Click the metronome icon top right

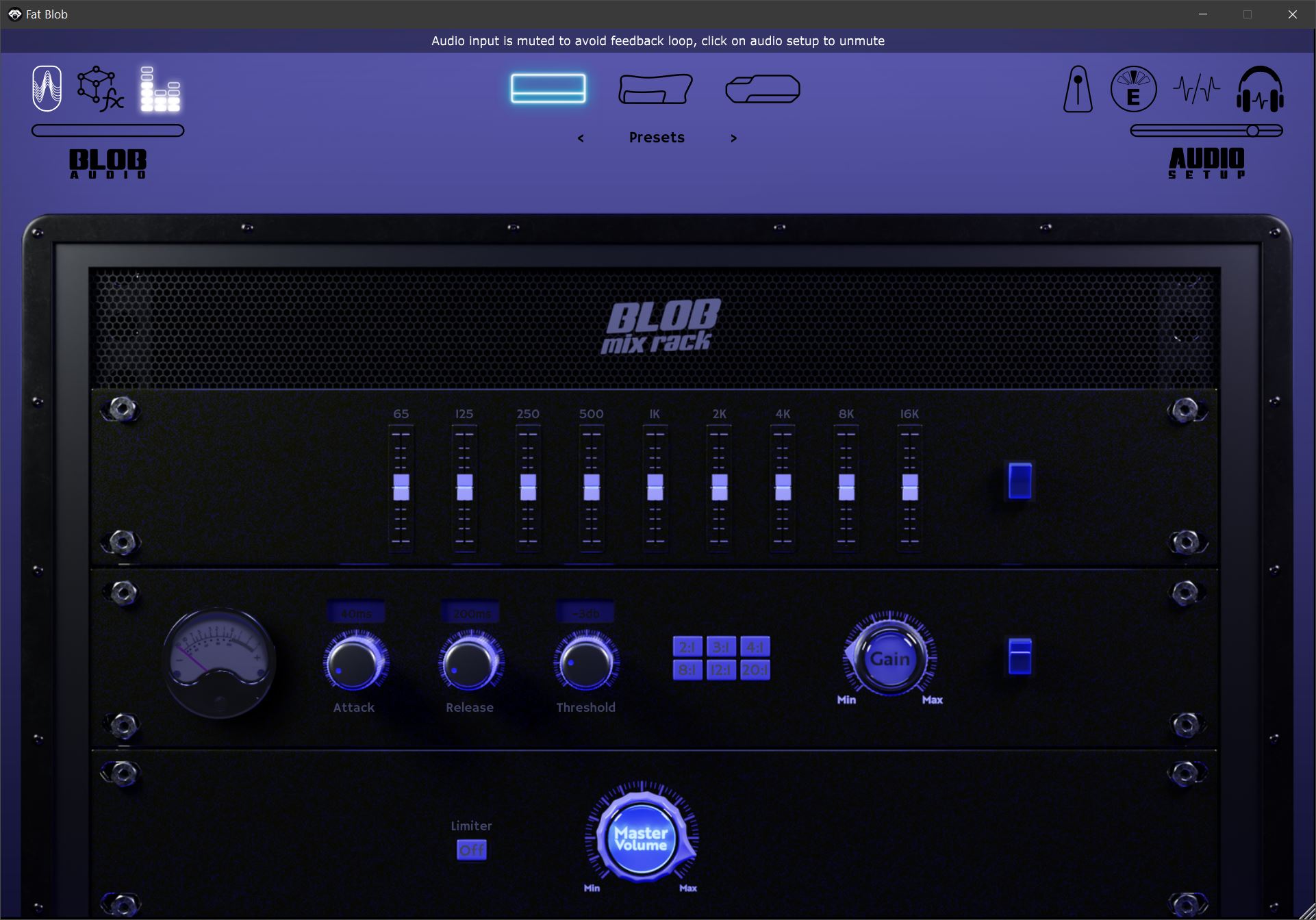coord(1077,90)
